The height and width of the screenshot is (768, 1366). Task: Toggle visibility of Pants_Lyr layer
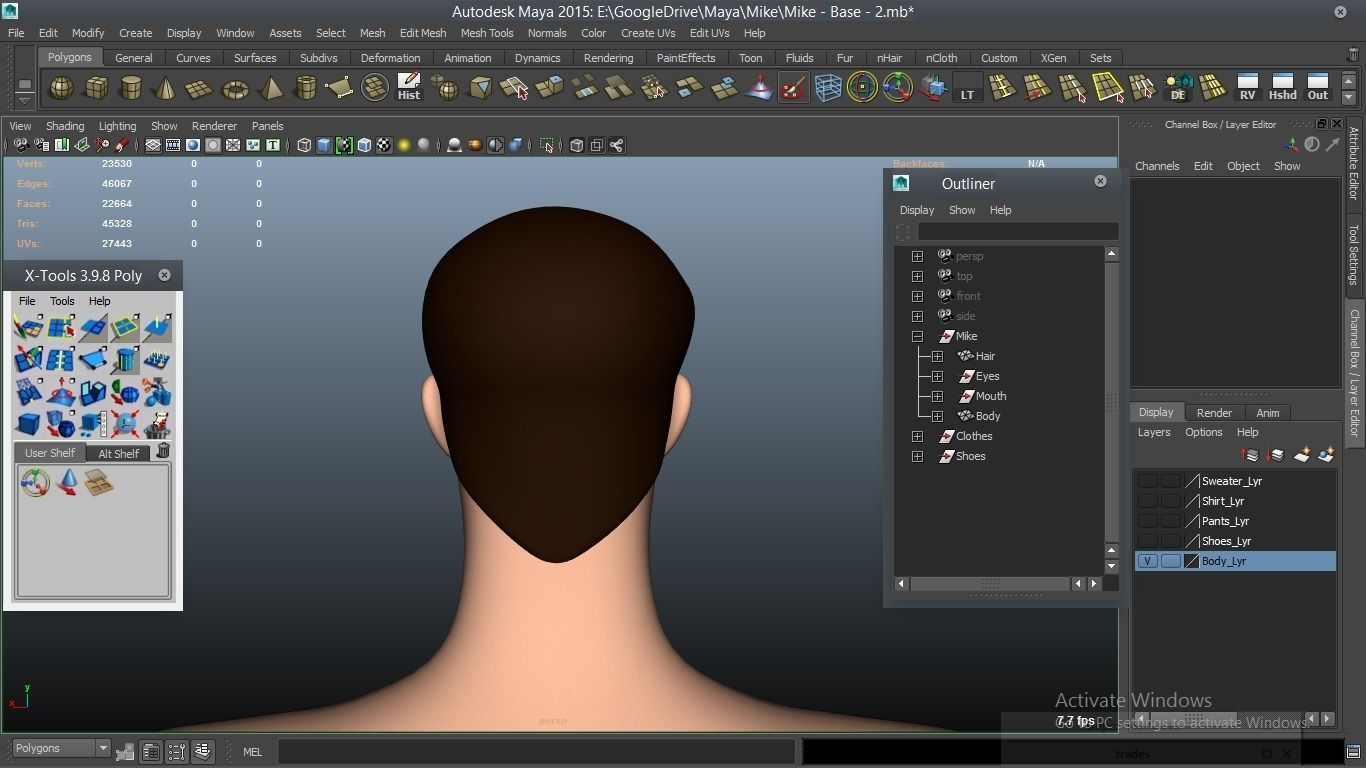point(1147,521)
